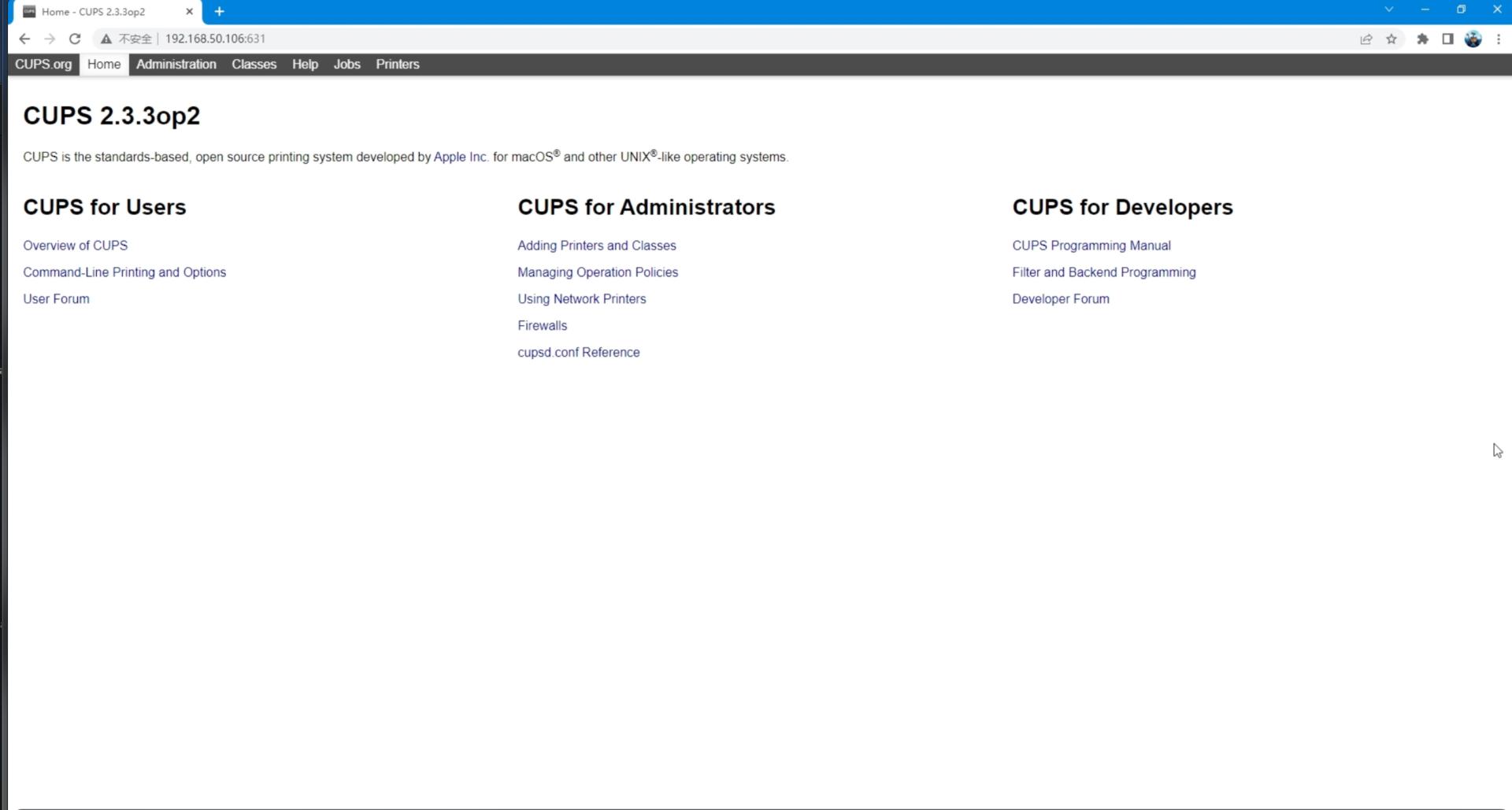Click the not-secure warning triangle icon
This screenshot has height=810, width=1512.
click(106, 39)
